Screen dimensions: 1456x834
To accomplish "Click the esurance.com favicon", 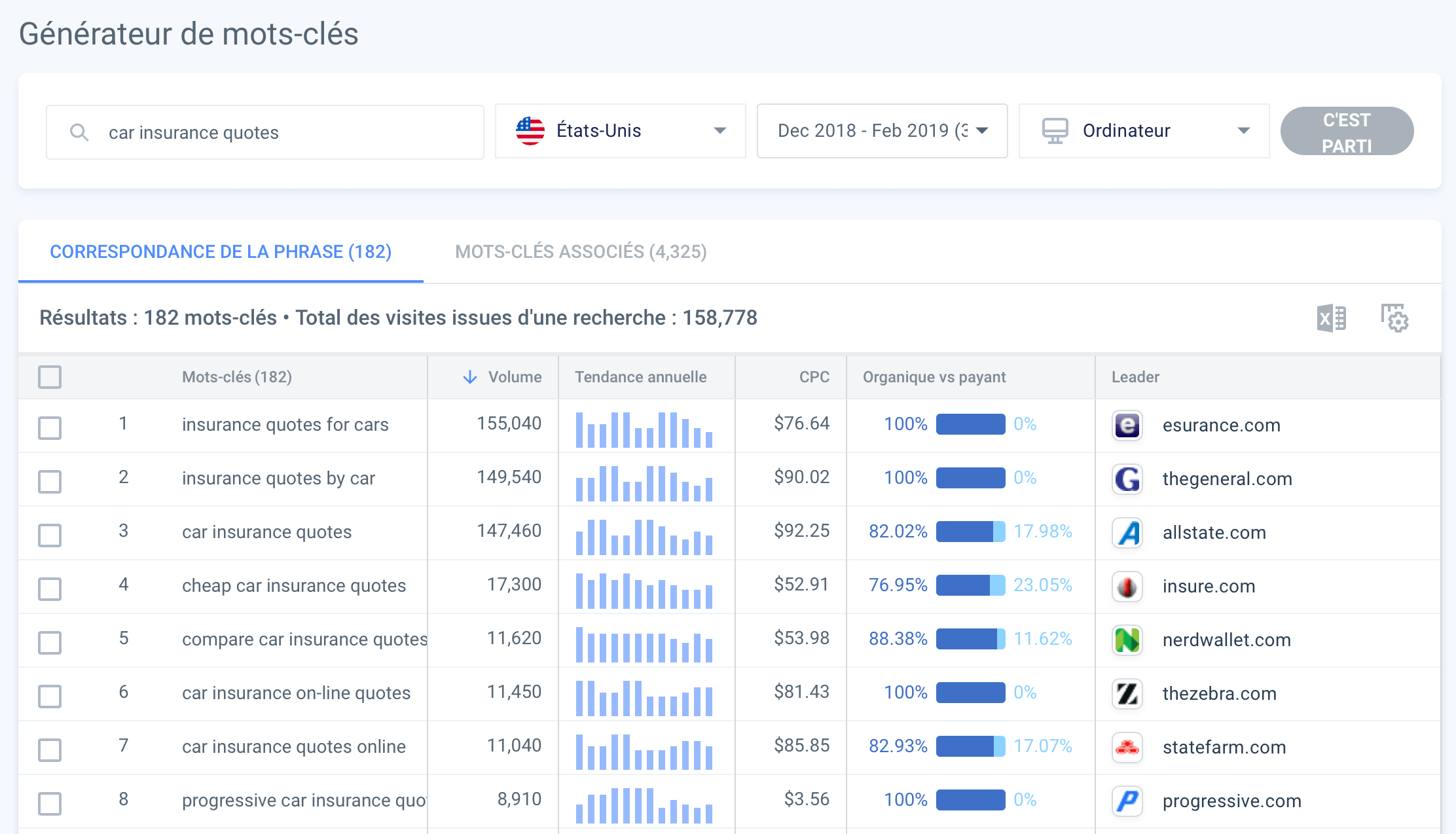I will [1127, 425].
